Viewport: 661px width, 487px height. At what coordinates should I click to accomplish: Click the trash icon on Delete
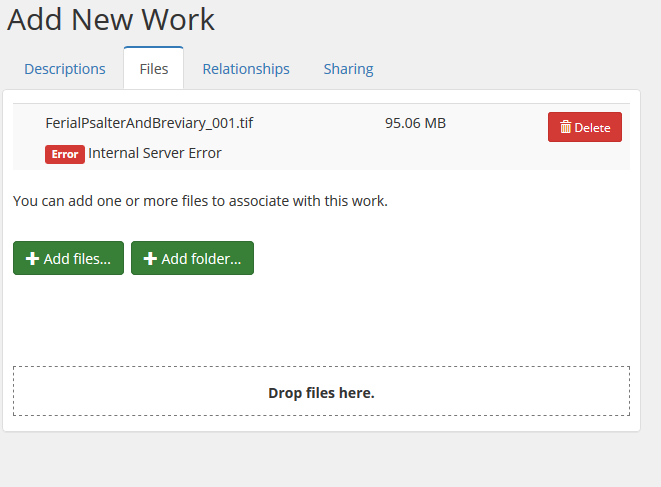pos(565,127)
